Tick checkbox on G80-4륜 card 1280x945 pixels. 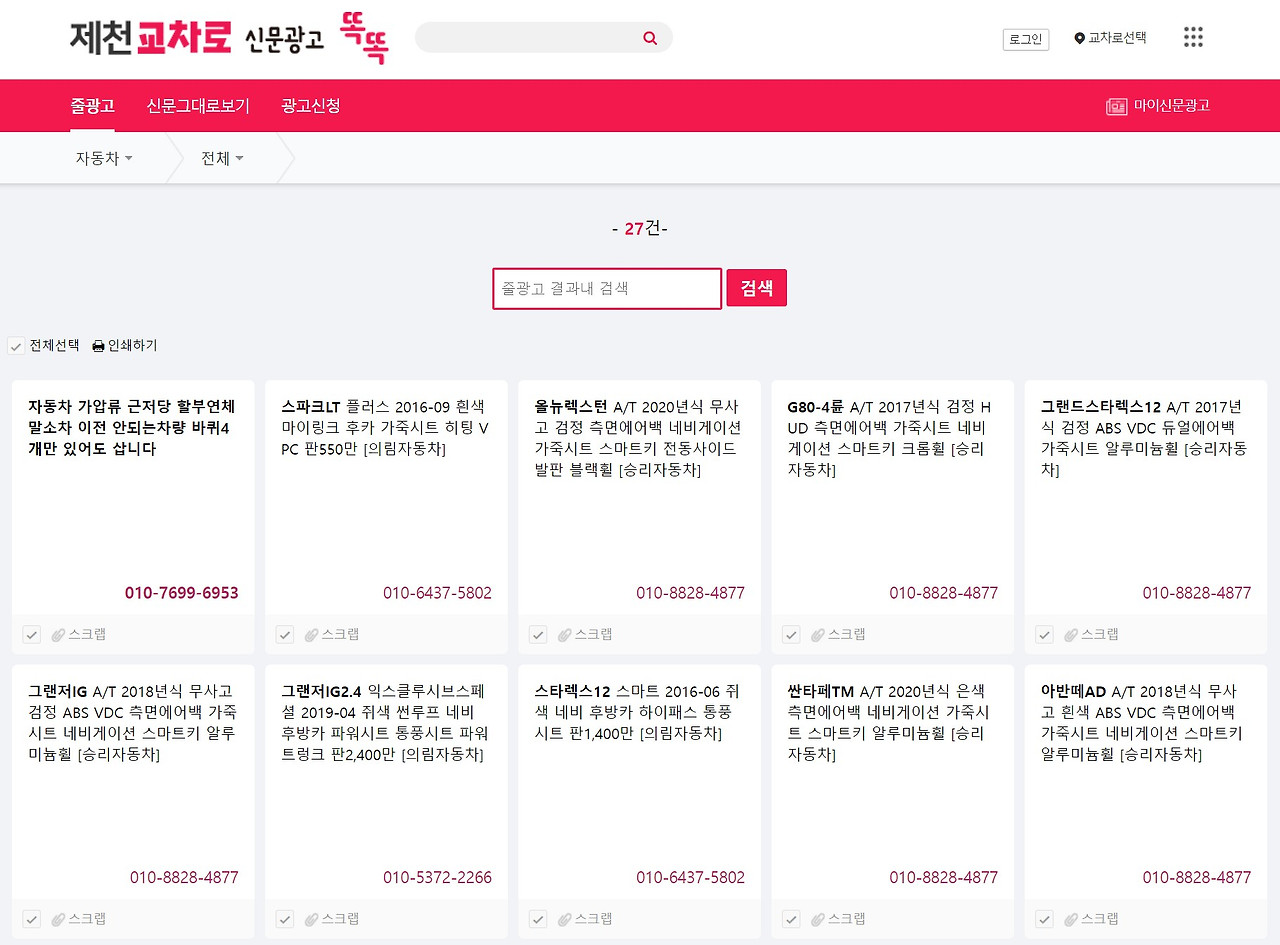(791, 634)
